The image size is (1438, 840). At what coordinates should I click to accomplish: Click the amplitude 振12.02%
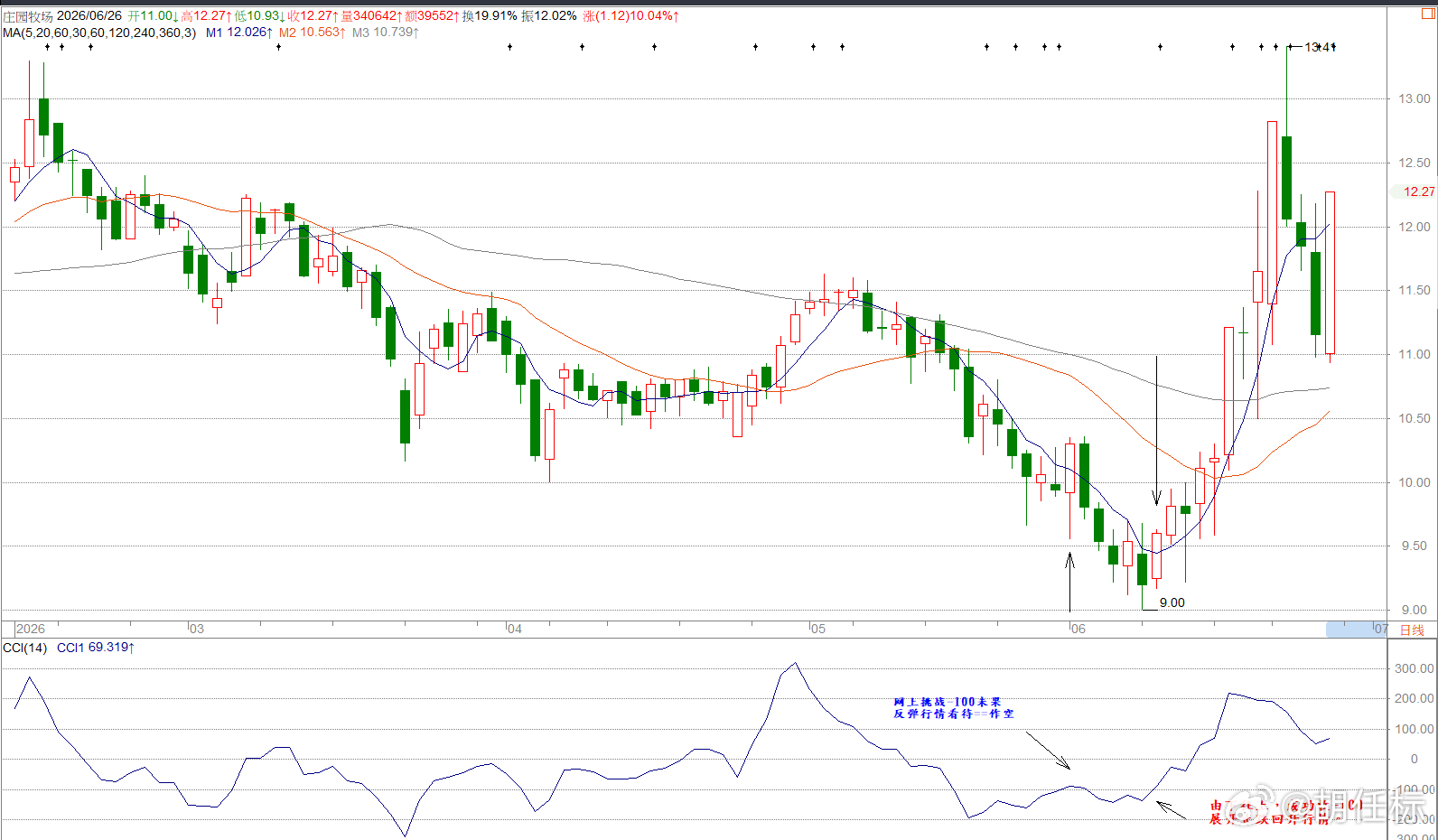pos(548,16)
